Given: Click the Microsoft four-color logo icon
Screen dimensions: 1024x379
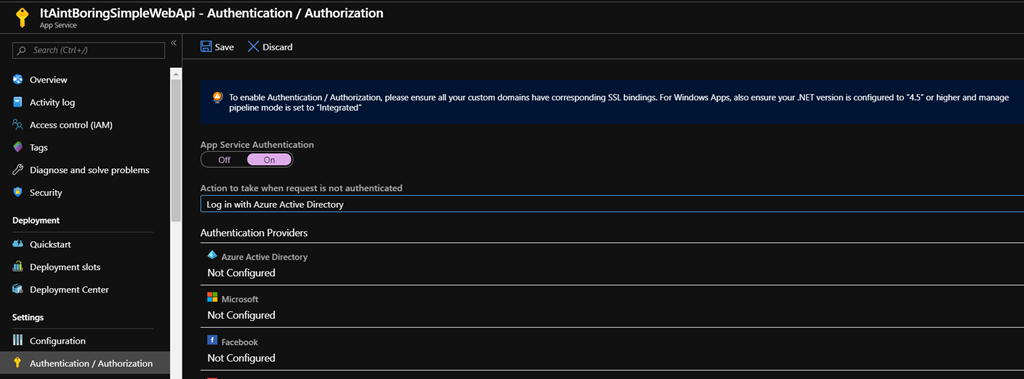Looking at the screenshot, I should point(212,298).
